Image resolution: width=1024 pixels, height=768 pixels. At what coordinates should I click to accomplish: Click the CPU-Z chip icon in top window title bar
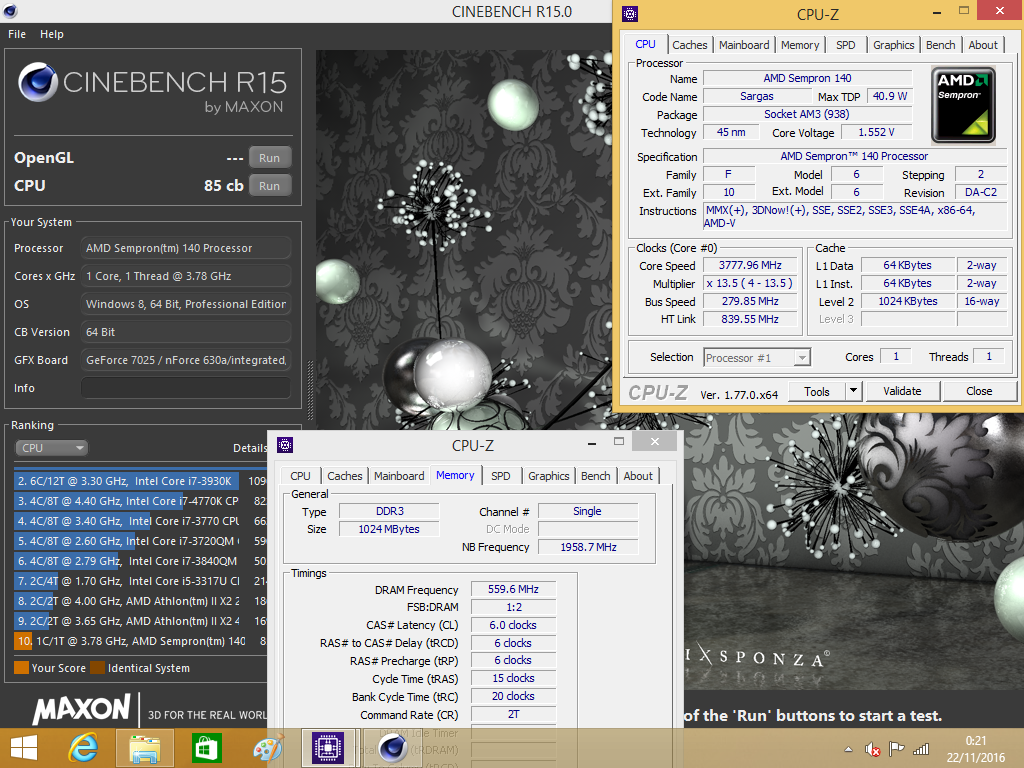(x=630, y=14)
